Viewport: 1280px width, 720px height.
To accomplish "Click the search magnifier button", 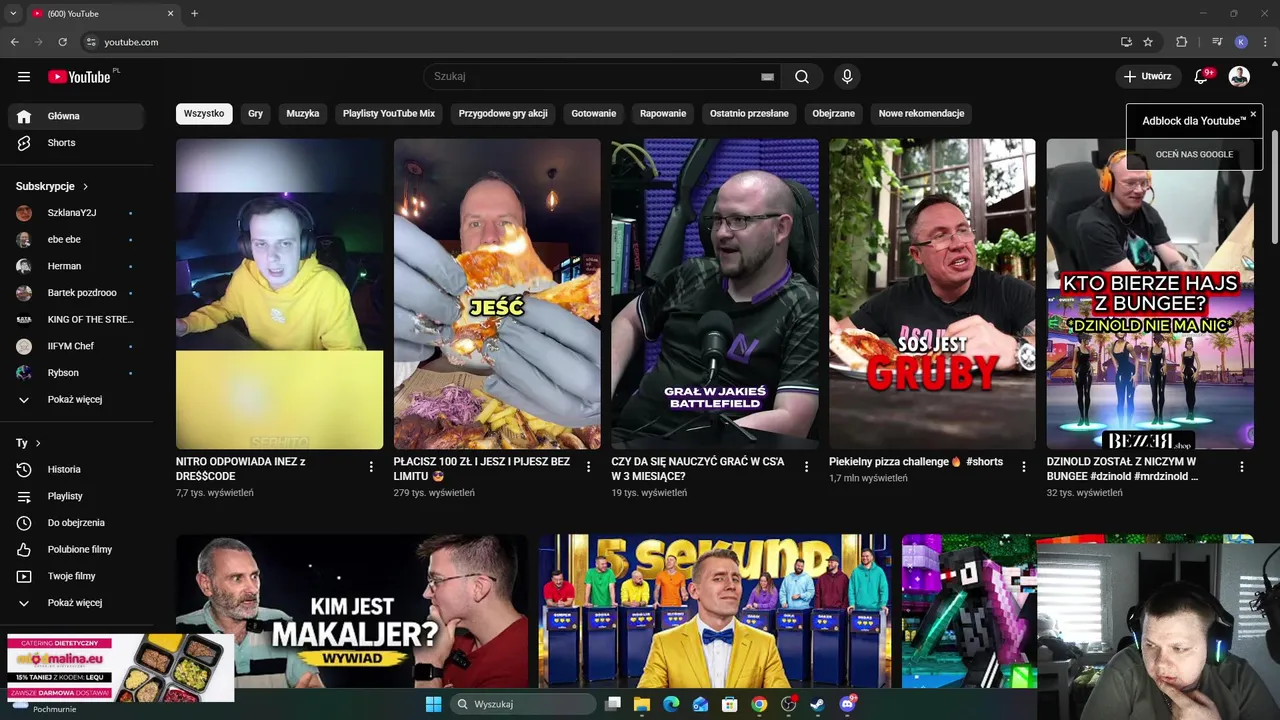I will coord(802,76).
